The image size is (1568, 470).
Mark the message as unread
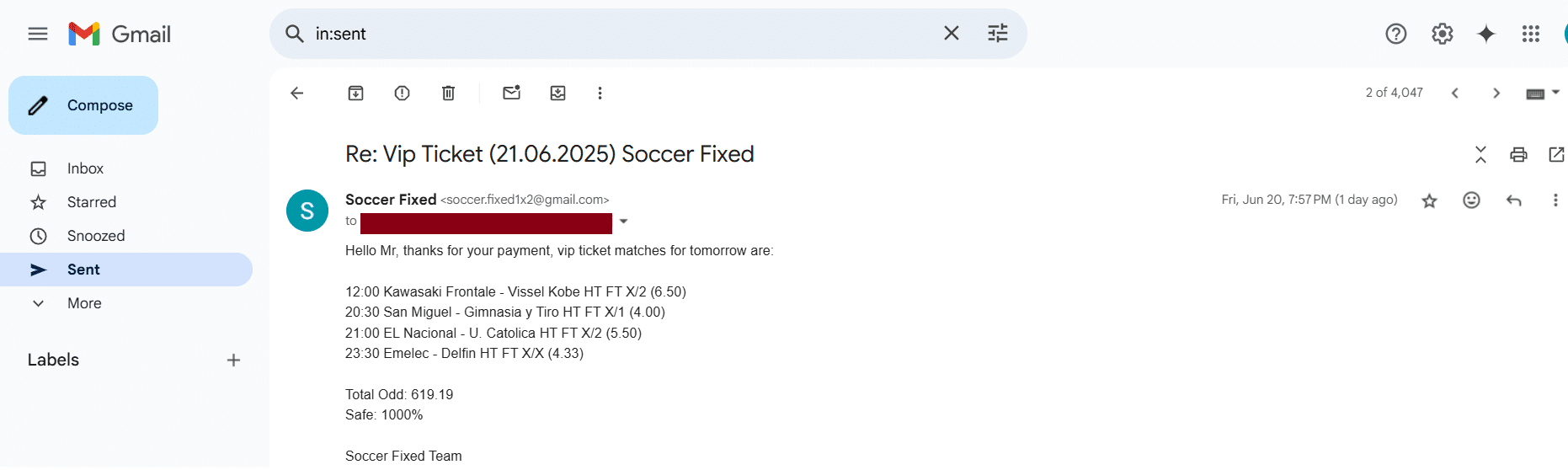tap(511, 93)
